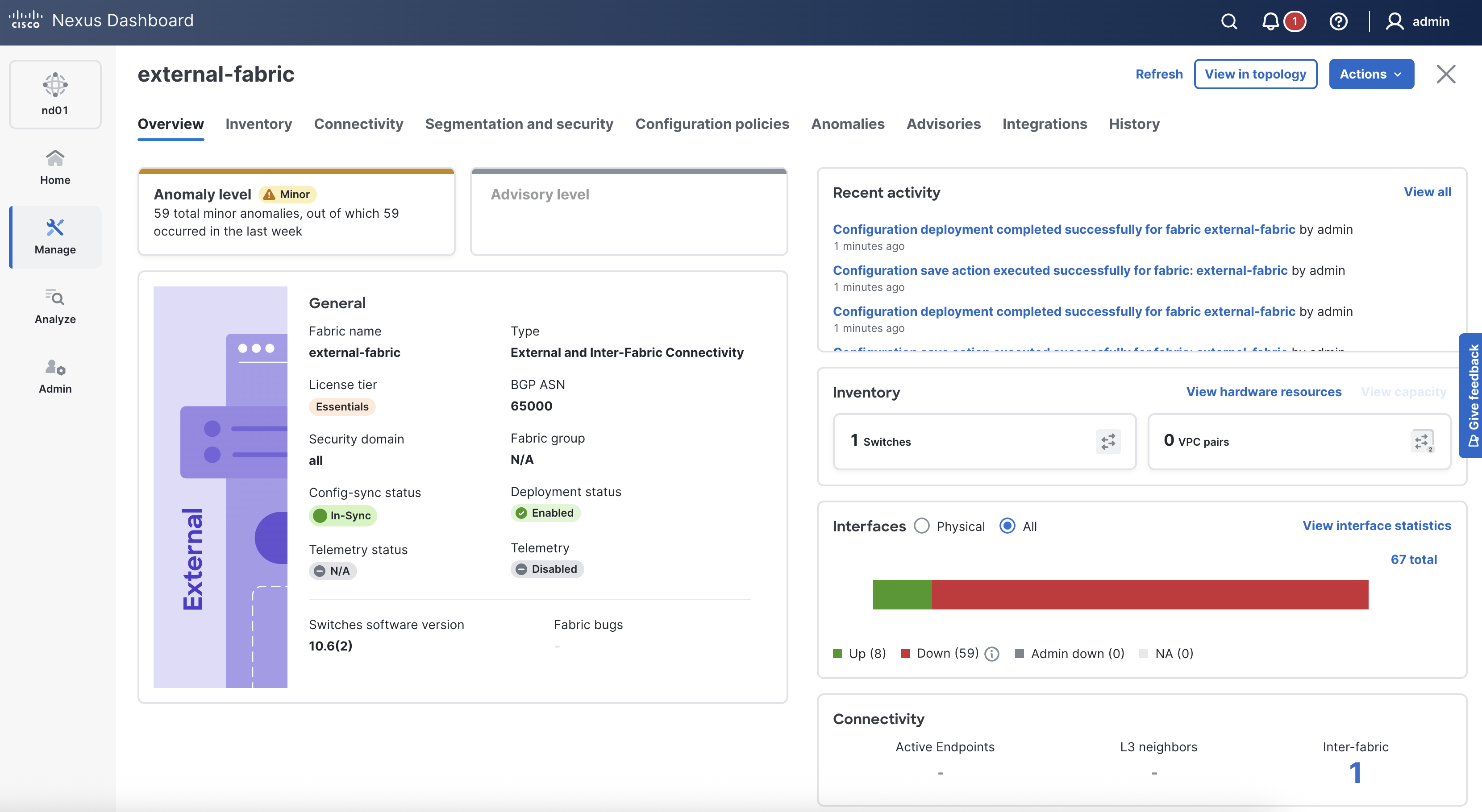
Task: Open the nd01 cluster selector
Action: click(55, 94)
